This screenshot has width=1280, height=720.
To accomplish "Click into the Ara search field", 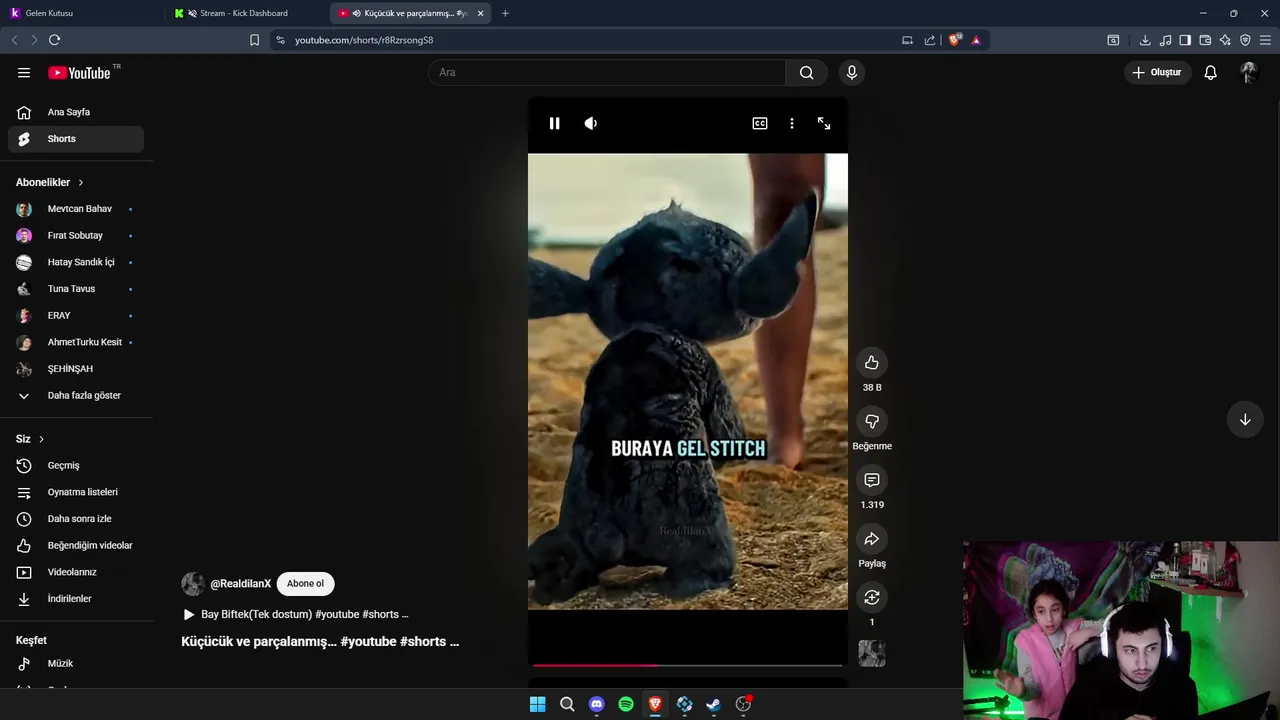I will pos(607,72).
